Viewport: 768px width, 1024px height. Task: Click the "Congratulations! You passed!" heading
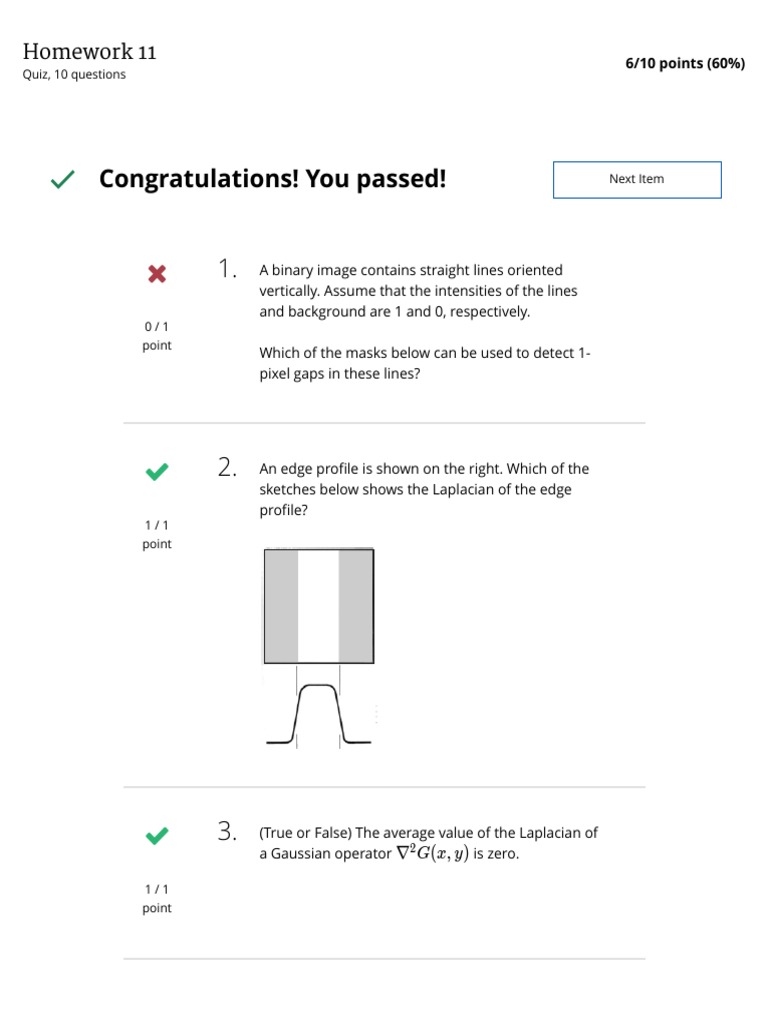(x=273, y=179)
